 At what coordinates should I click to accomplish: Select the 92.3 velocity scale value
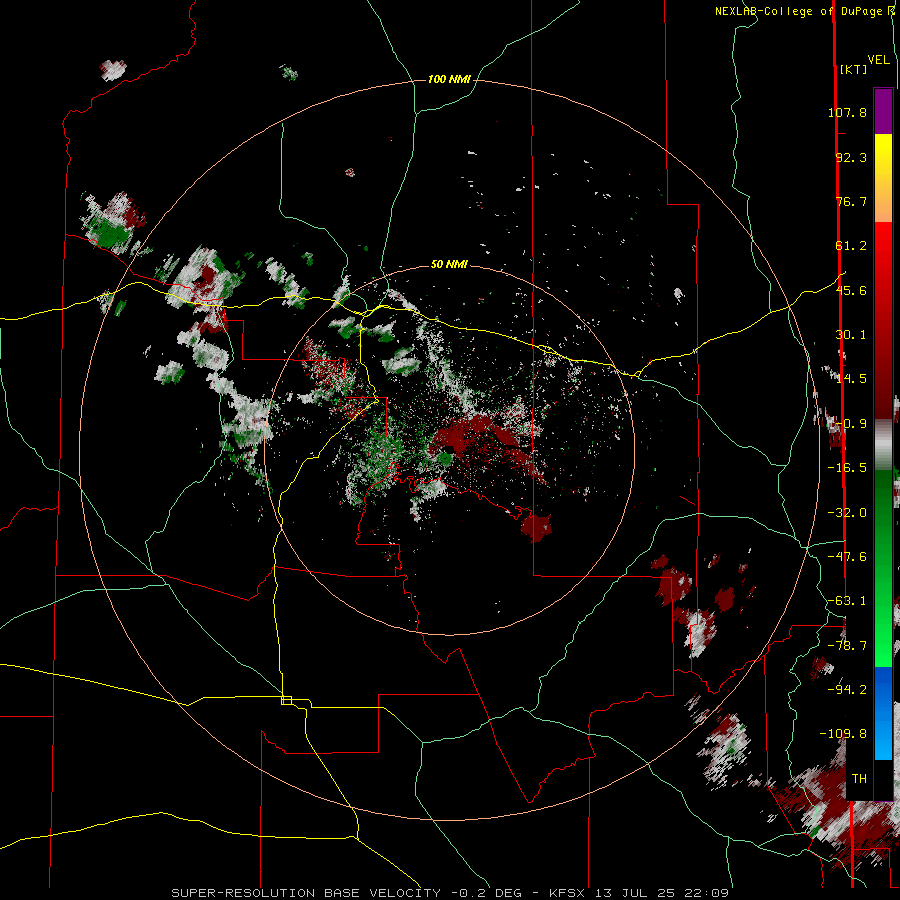coord(851,157)
